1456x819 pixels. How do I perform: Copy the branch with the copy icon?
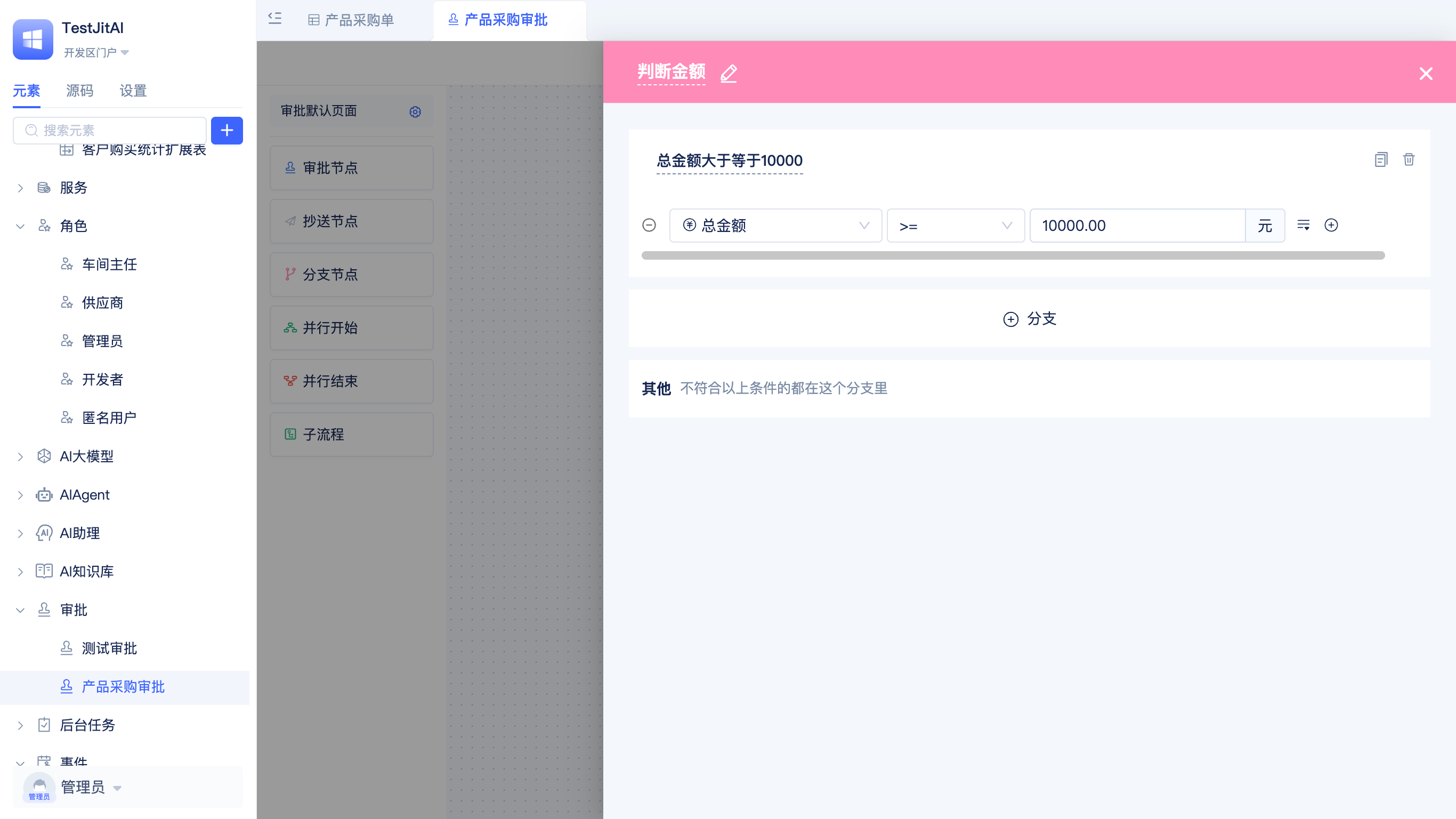coord(1381,159)
